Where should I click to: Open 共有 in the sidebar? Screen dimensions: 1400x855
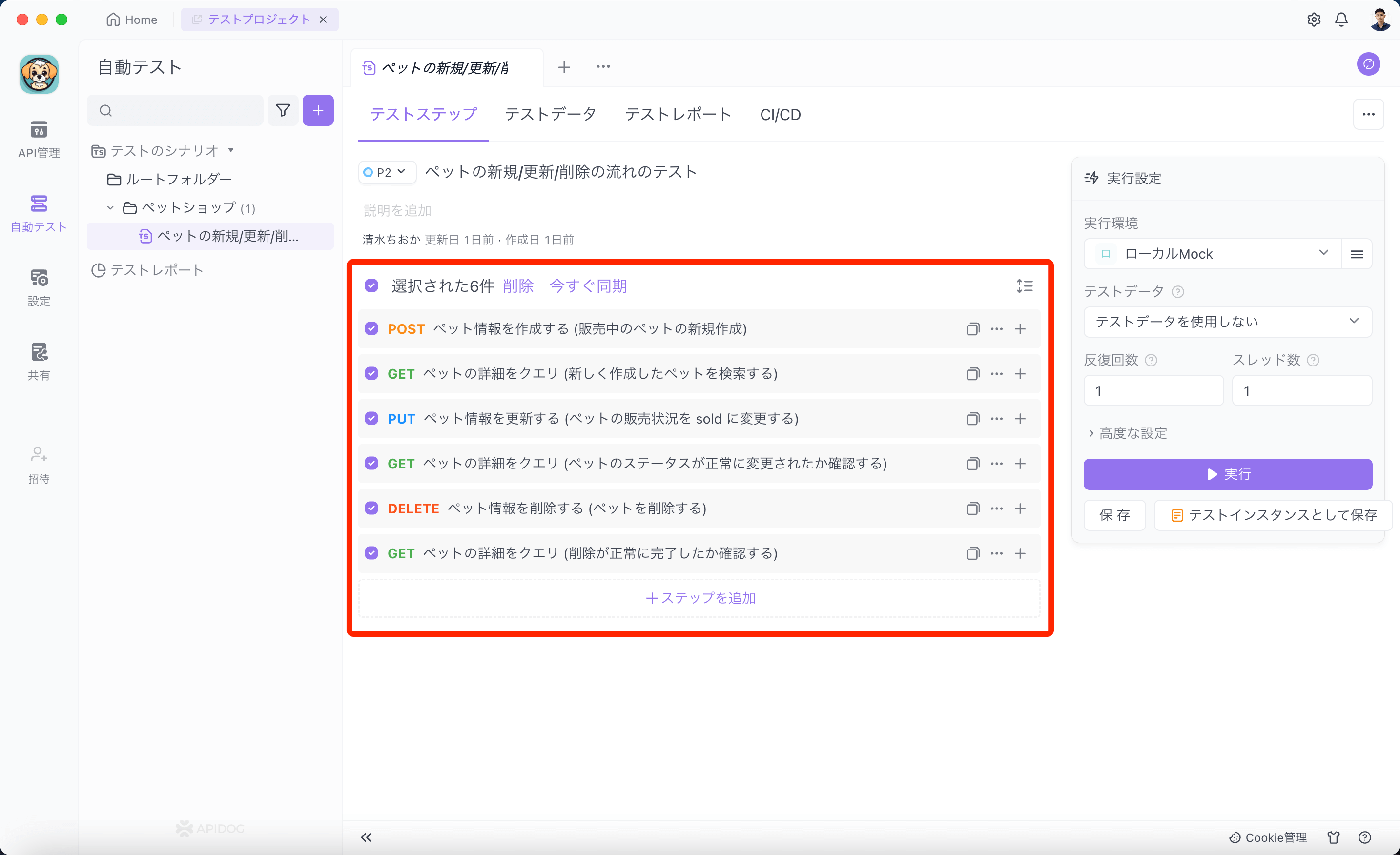(x=39, y=362)
